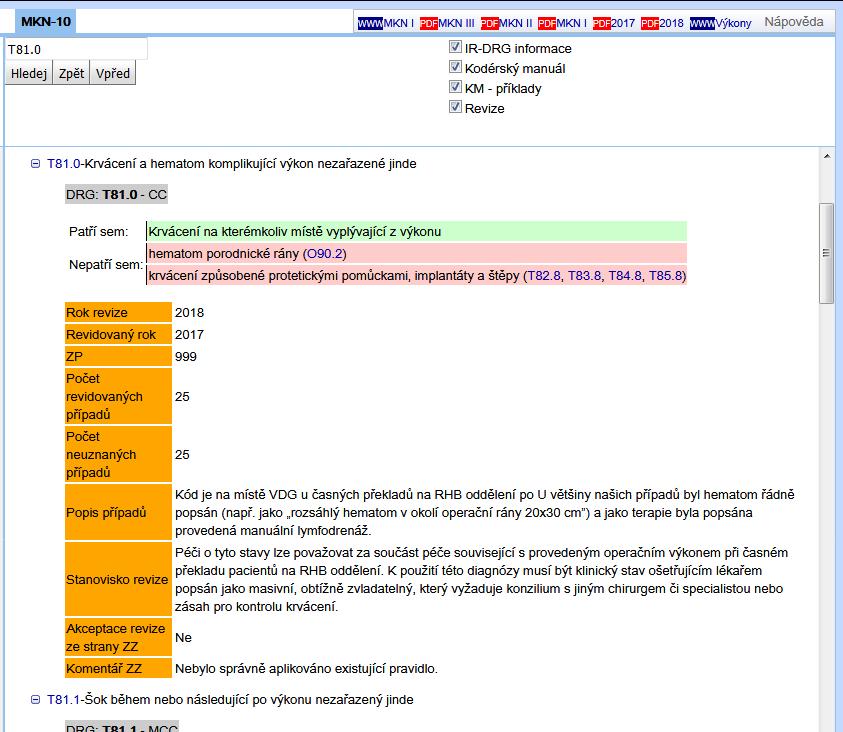Click the 'Počet revidovaných případů' label cell
The image size is (843, 732).
[118, 396]
